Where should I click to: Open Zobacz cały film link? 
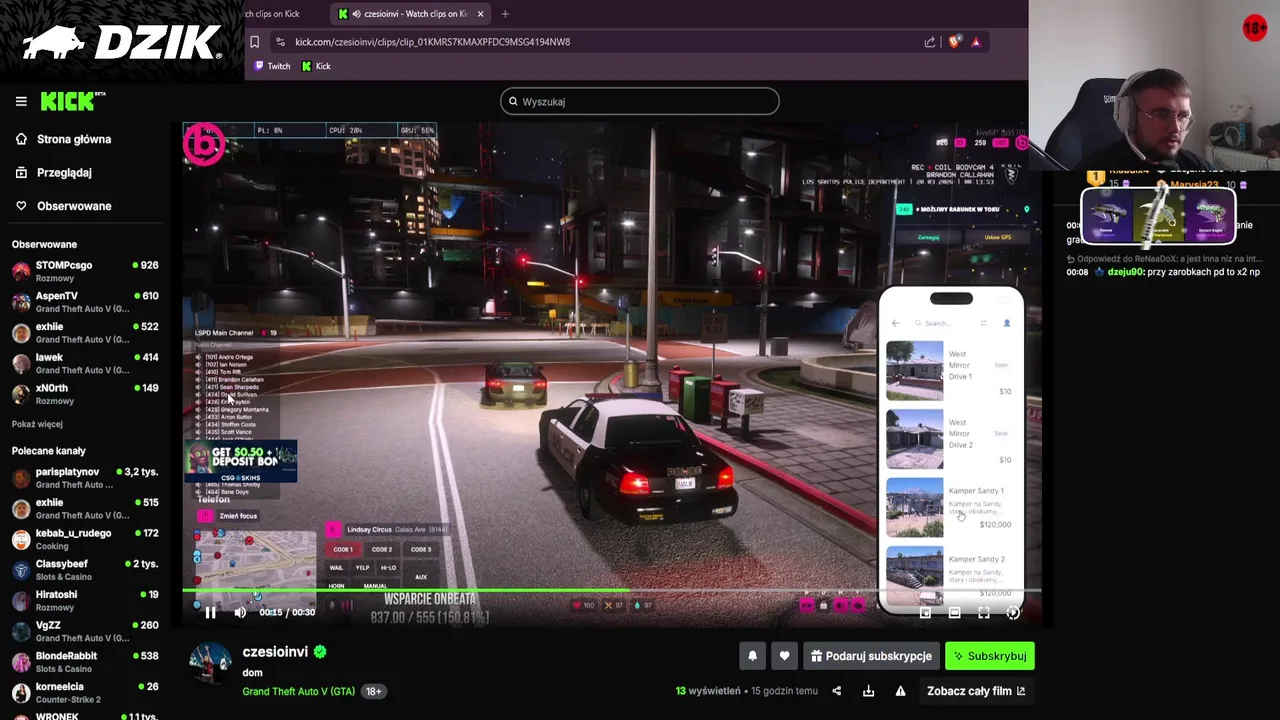[x=976, y=691]
